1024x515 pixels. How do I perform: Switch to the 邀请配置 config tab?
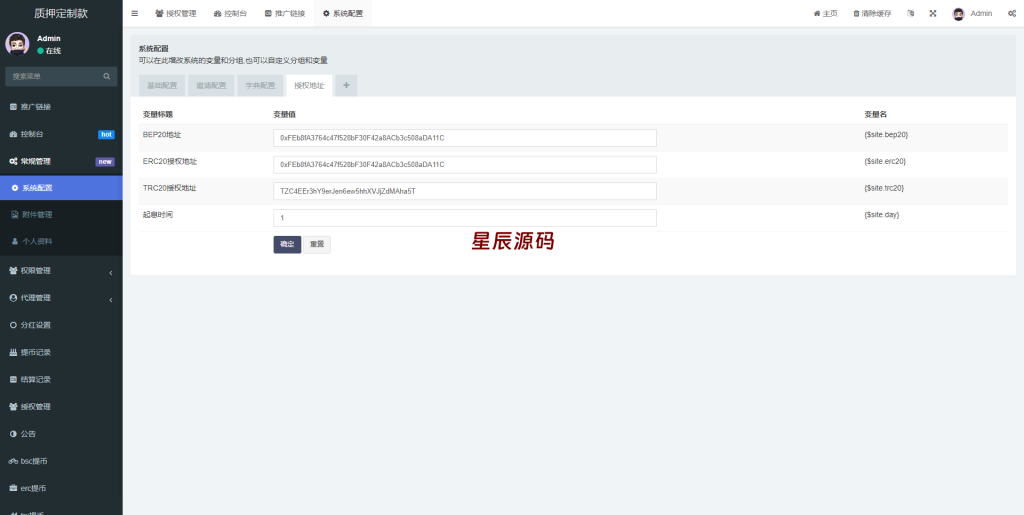[x=211, y=86]
